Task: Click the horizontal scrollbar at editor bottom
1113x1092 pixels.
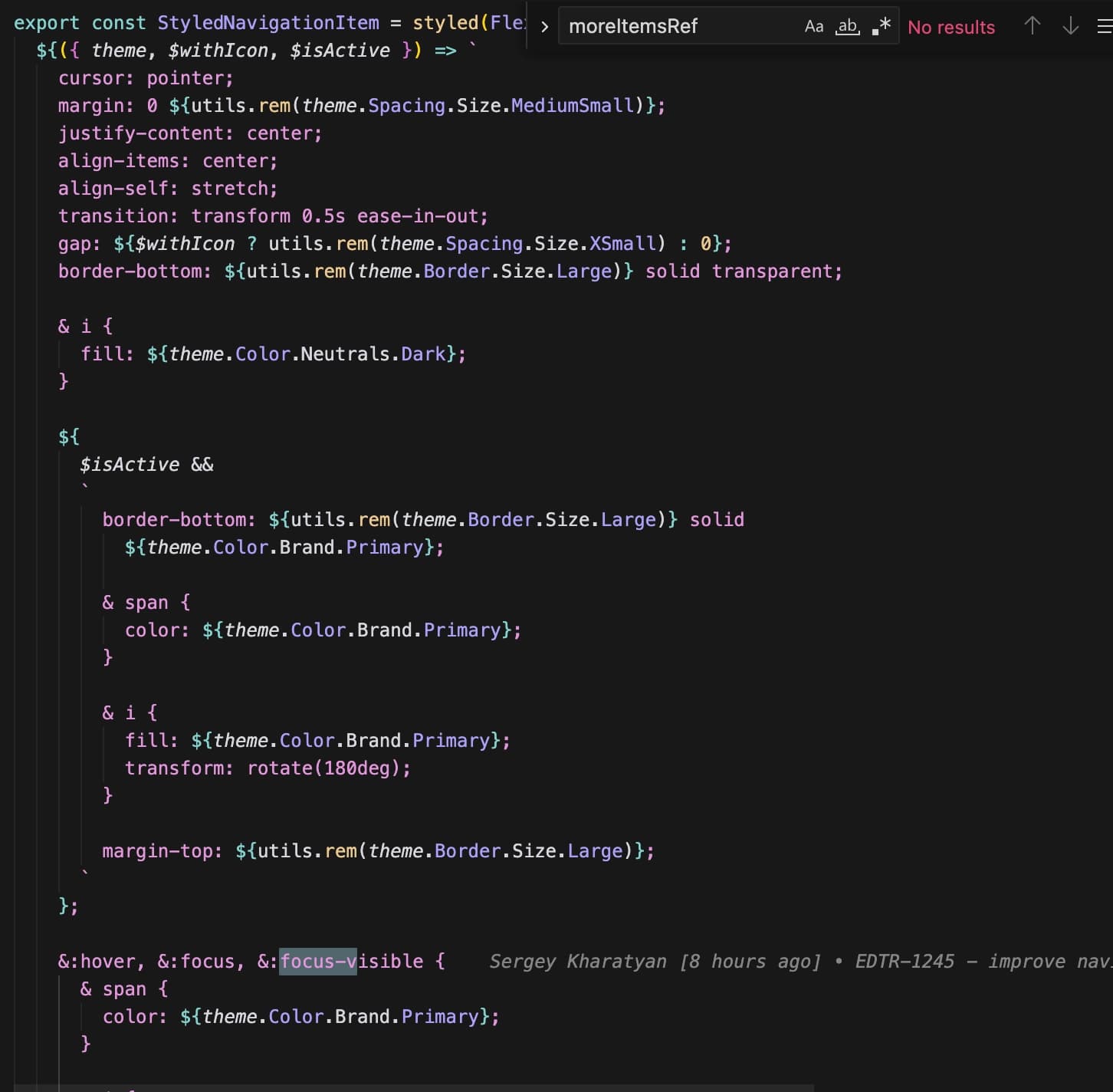Action: click(414, 1087)
